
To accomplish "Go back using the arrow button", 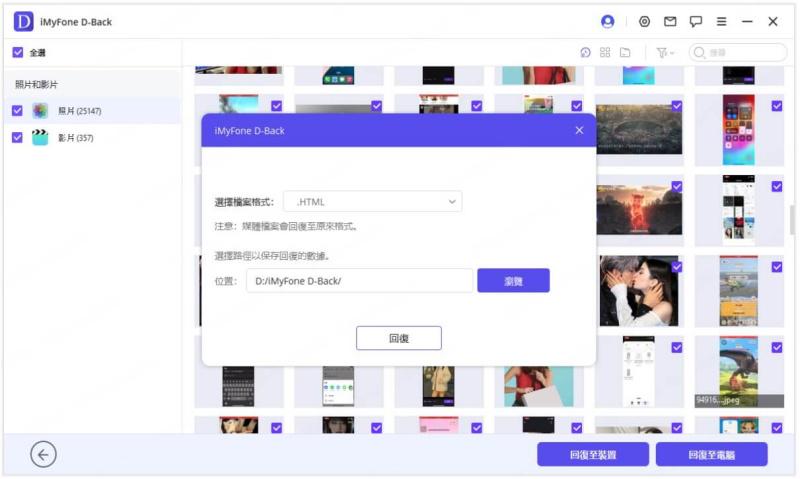I will tap(43, 454).
